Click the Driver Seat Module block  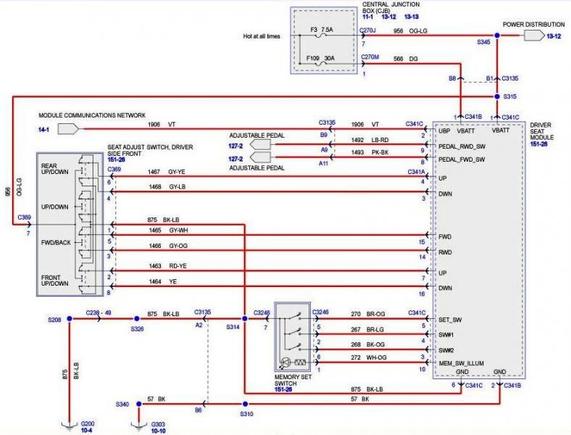pyautogui.click(x=479, y=250)
